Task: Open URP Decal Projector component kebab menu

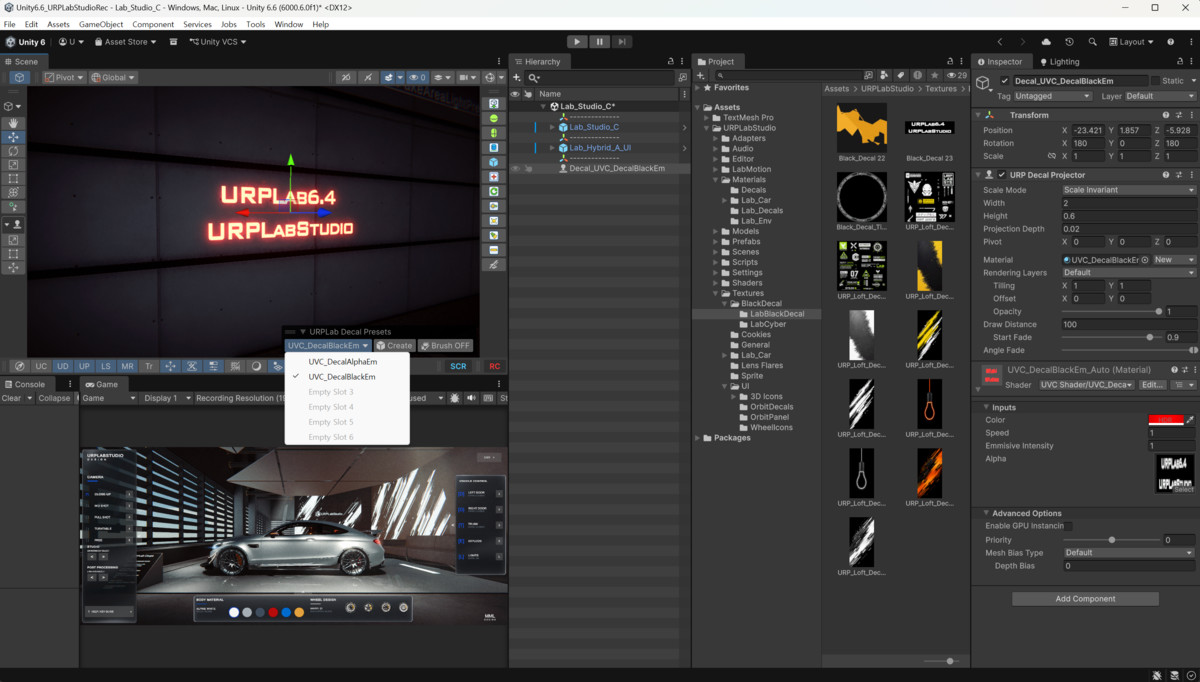Action: 1191,175
